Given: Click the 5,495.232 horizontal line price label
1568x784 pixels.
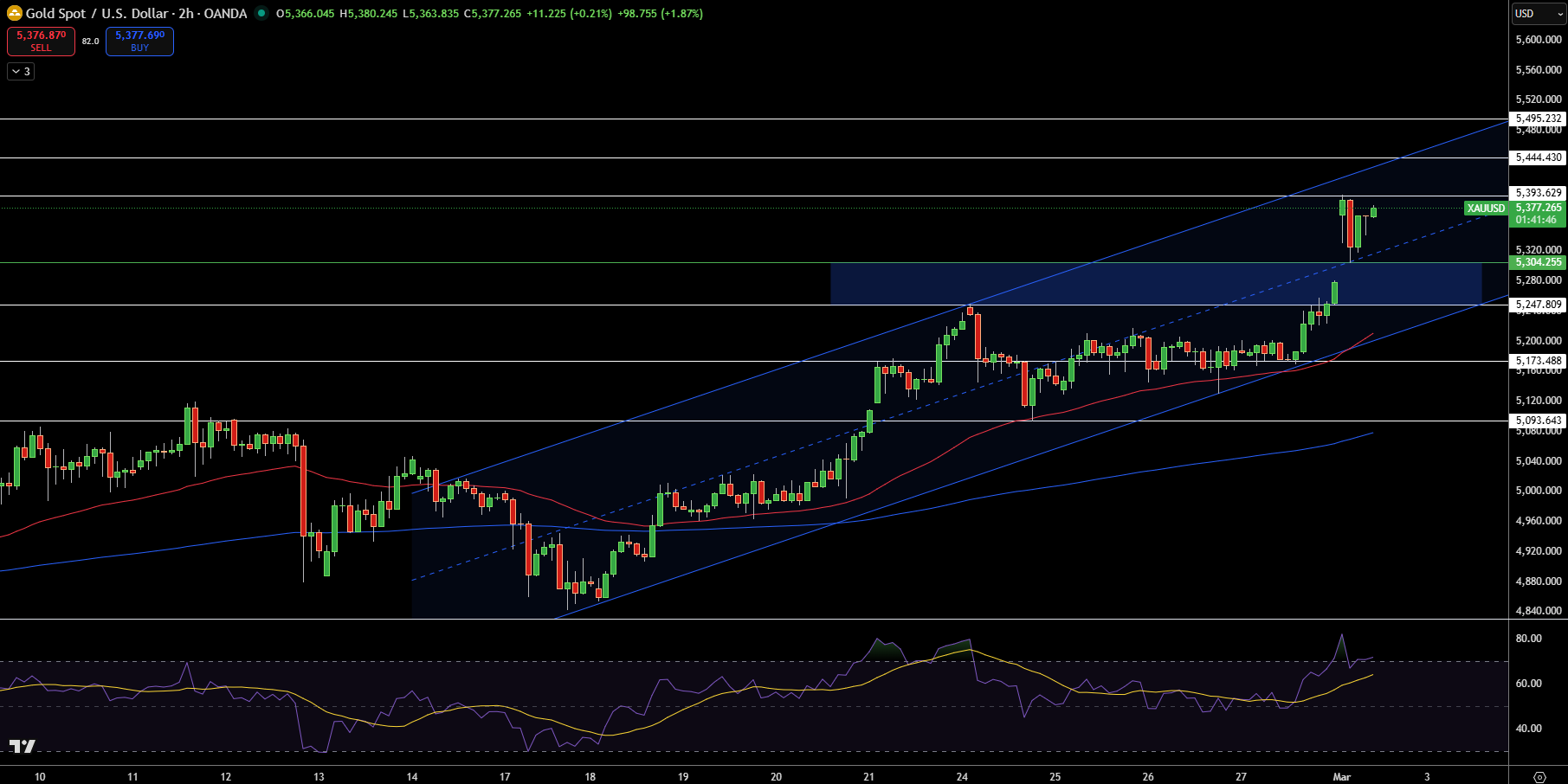Looking at the screenshot, I should [1539, 119].
